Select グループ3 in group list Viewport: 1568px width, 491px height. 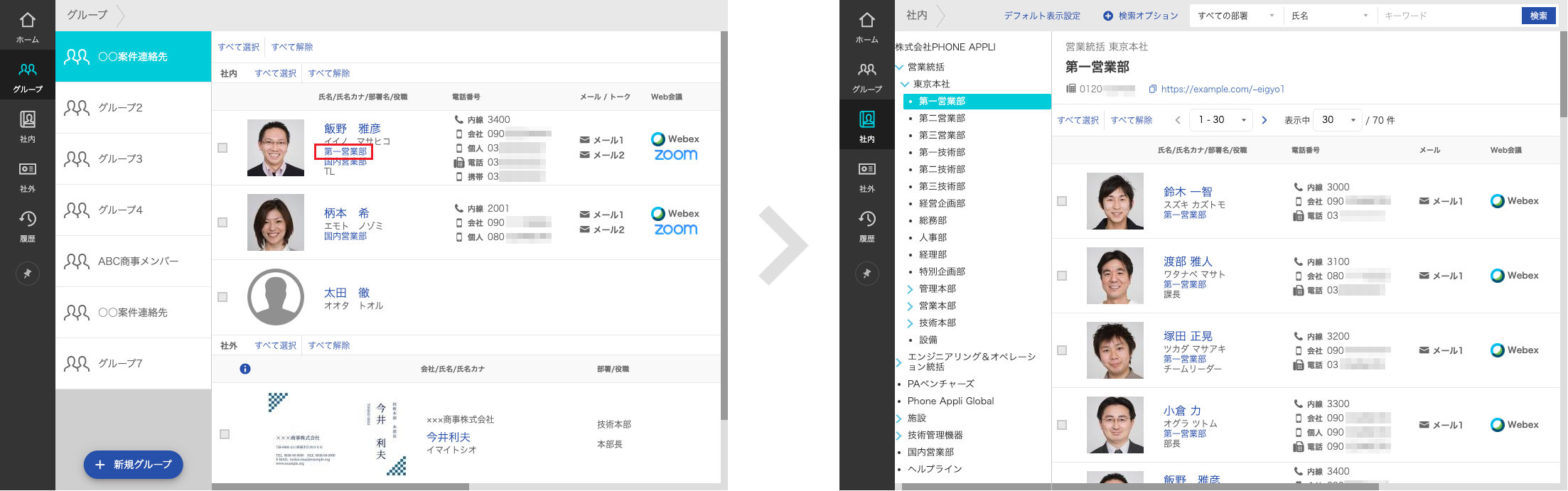(134, 159)
